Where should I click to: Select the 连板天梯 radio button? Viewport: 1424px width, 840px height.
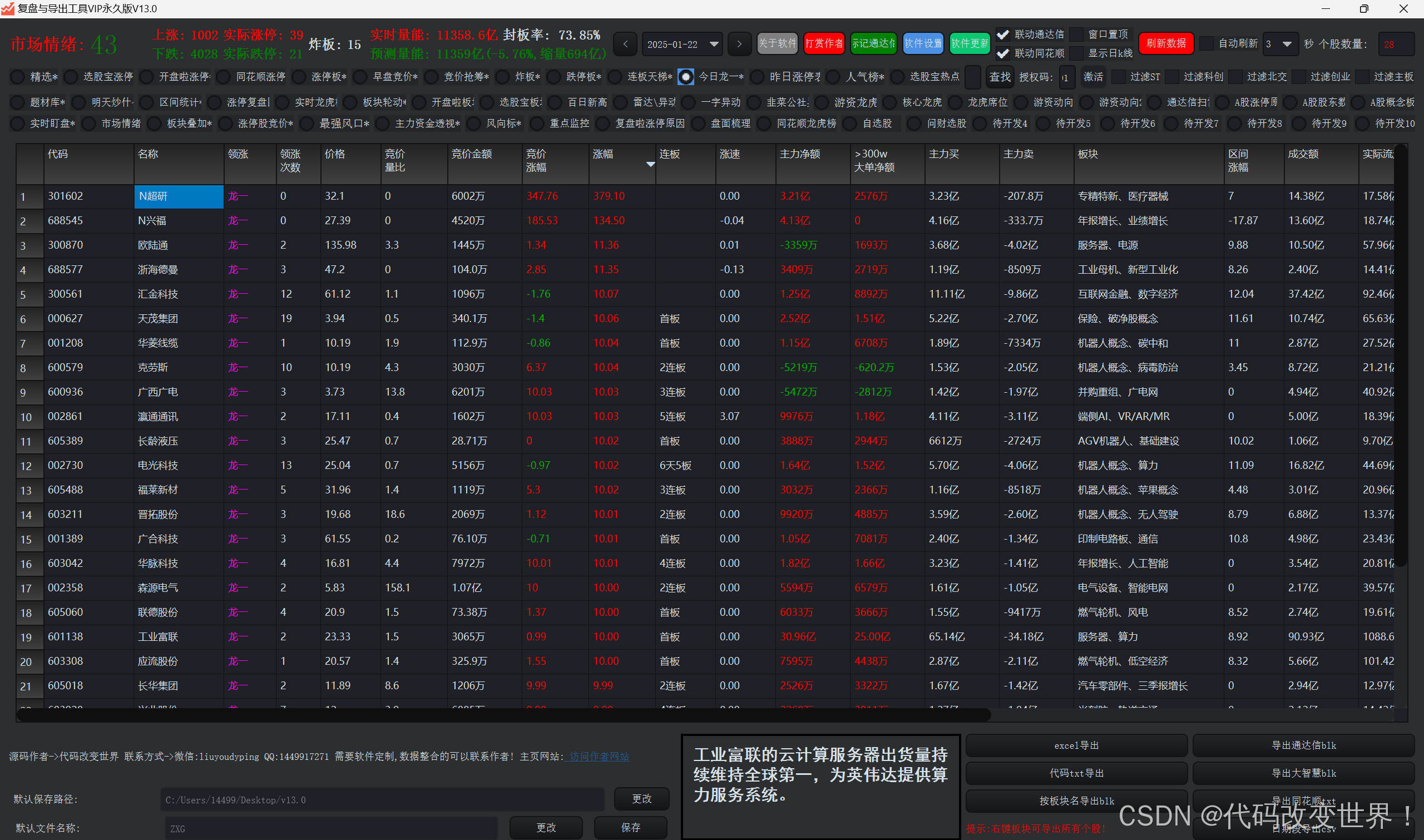615,76
